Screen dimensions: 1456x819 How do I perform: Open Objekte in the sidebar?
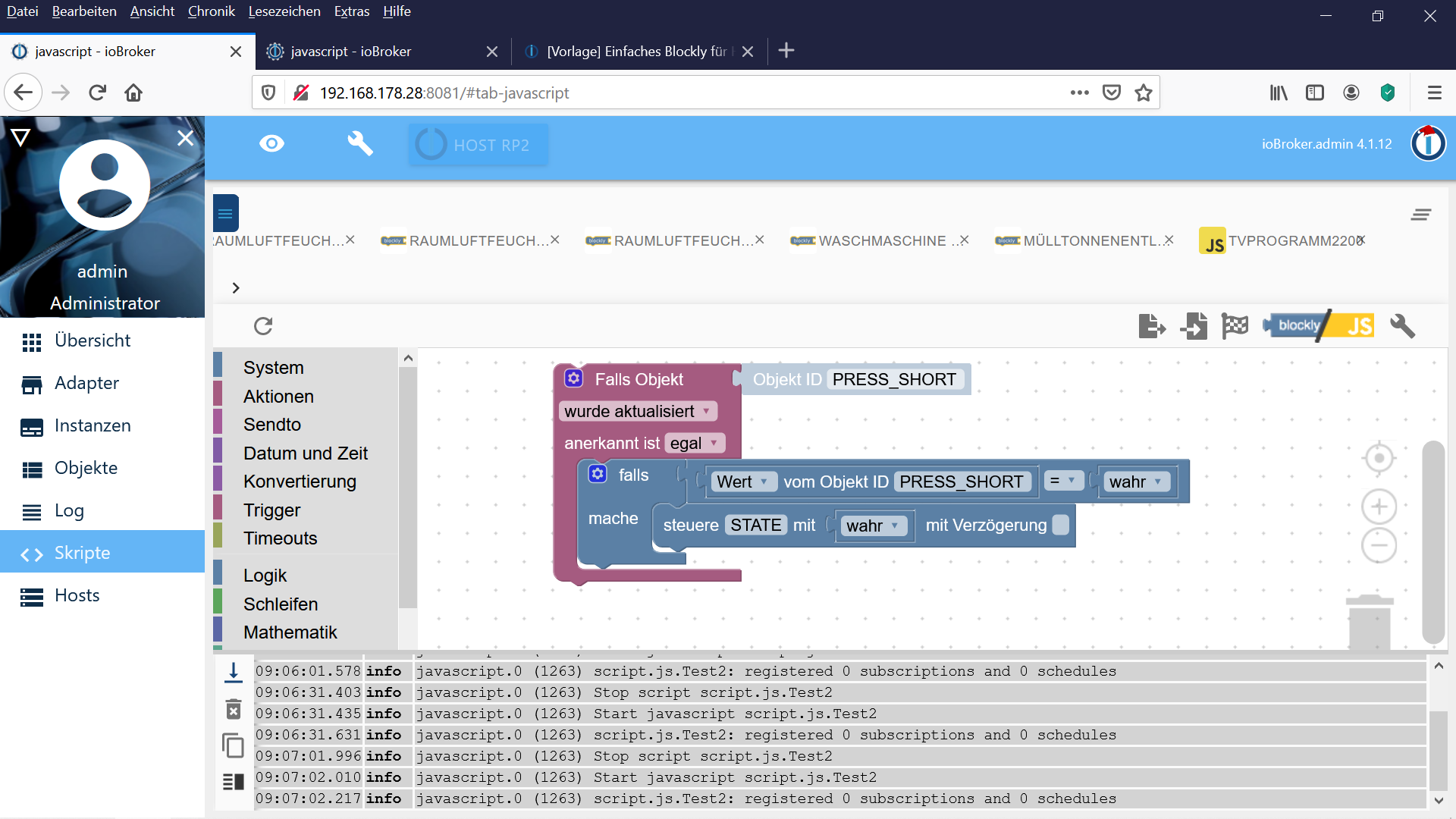tap(102, 469)
